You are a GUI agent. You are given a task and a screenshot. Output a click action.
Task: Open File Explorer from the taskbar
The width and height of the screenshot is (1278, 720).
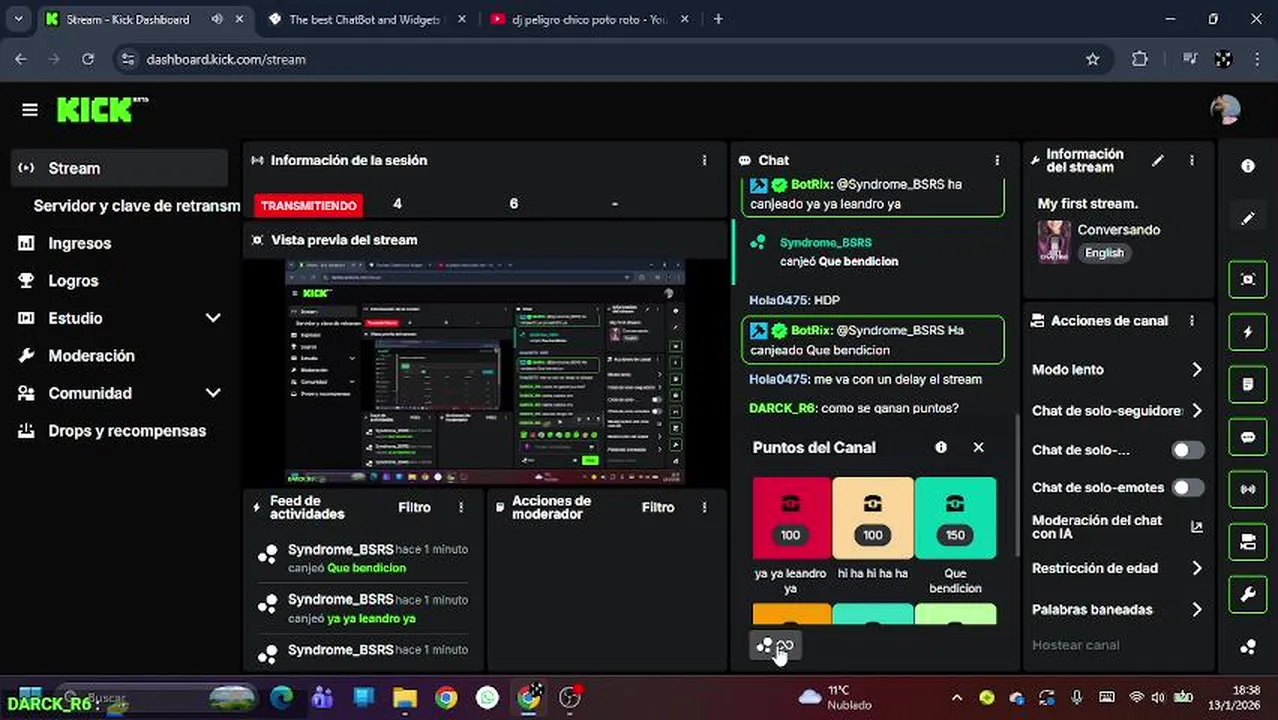[x=404, y=697]
